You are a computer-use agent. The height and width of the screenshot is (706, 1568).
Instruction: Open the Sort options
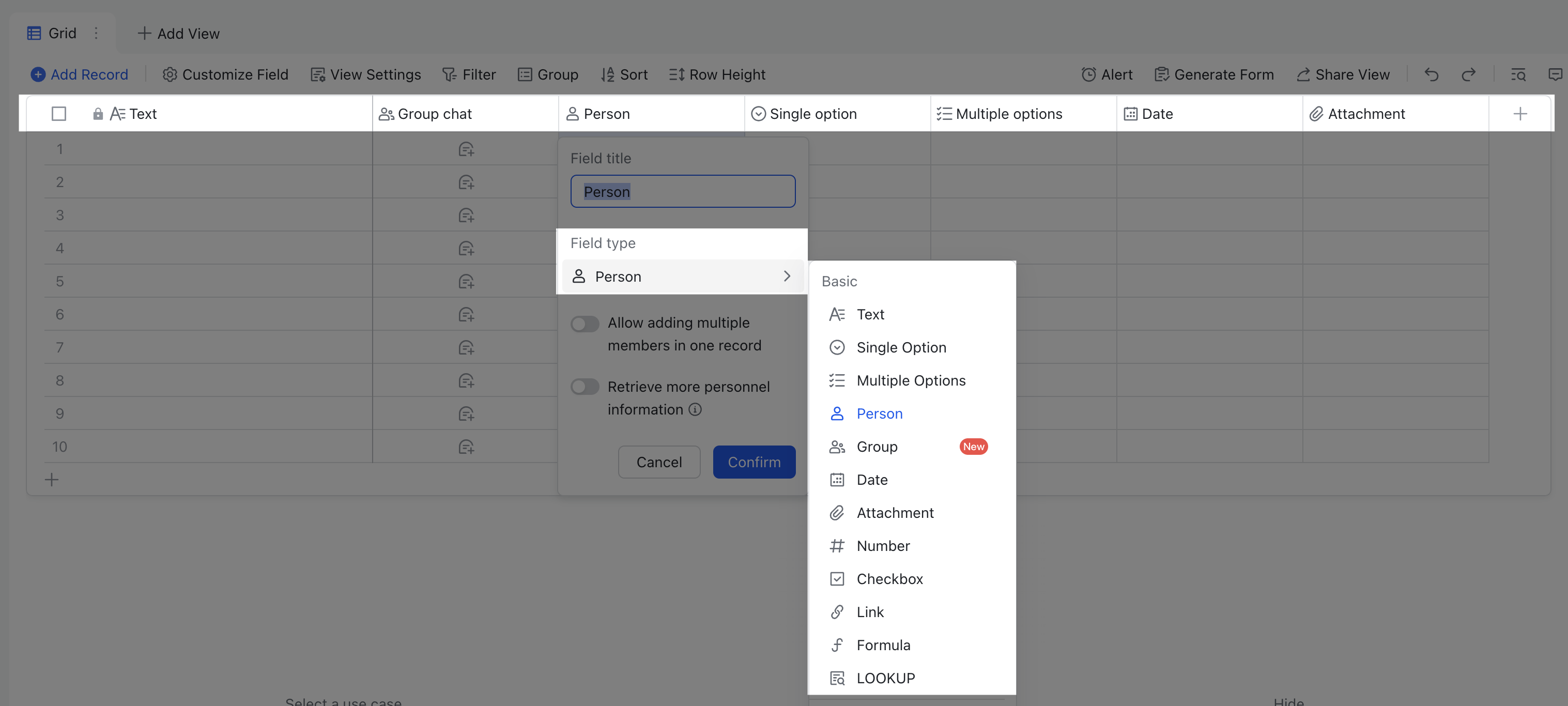click(624, 74)
